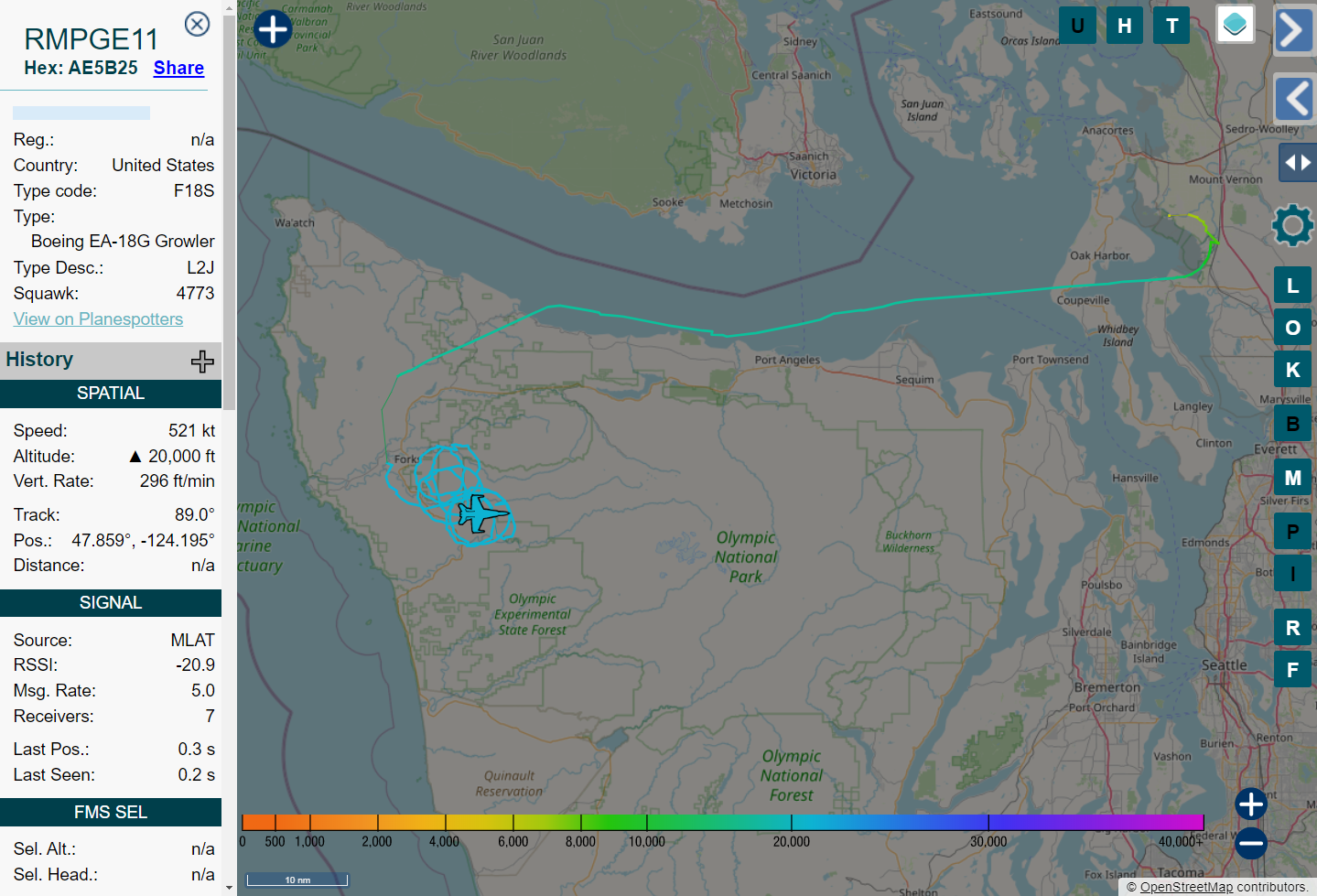The width and height of the screenshot is (1317, 896).
Task: Toggle the T filter button
Action: click(x=1171, y=26)
